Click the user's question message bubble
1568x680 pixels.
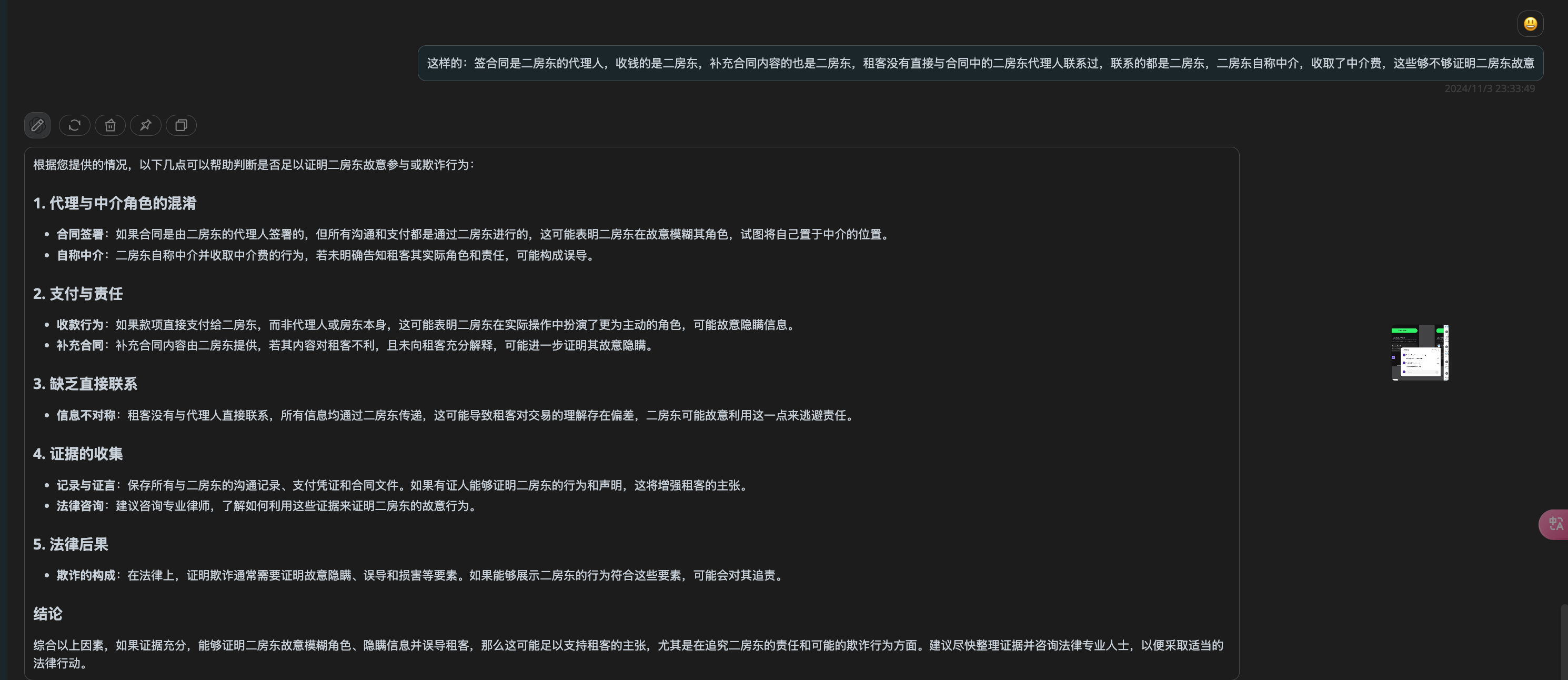coord(980,63)
